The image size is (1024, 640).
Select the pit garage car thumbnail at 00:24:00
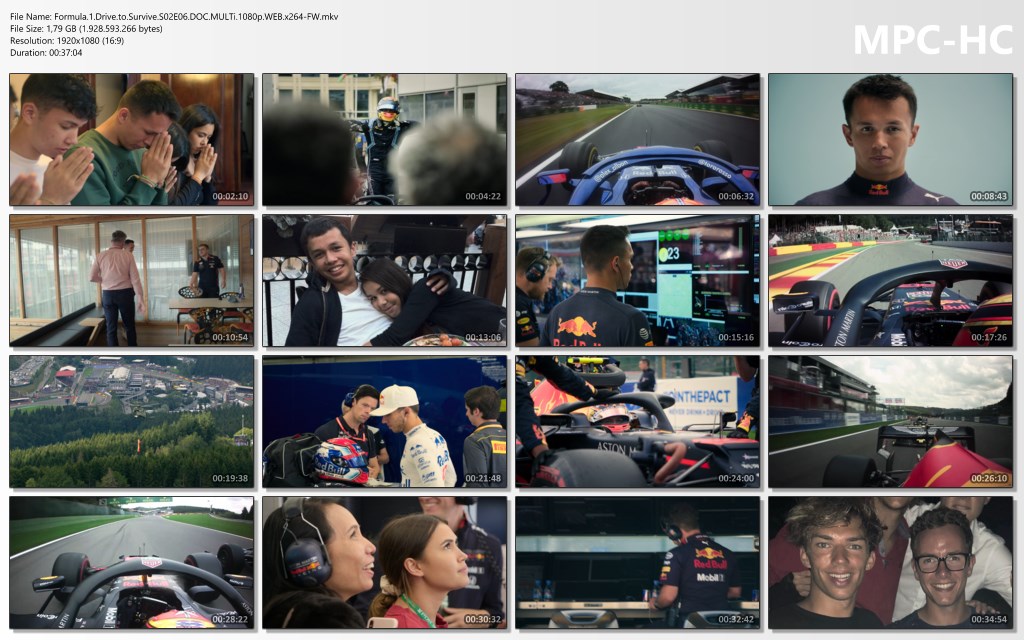click(638, 421)
